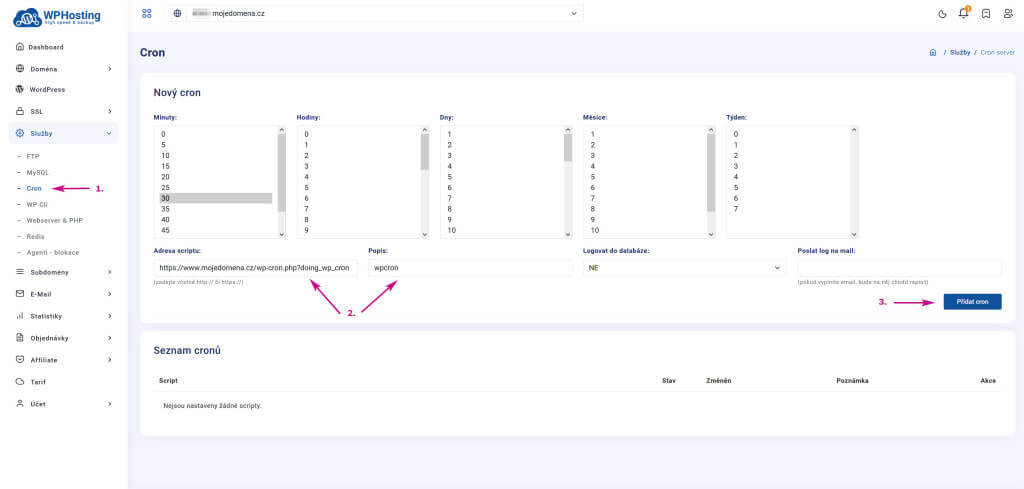Select the MySQL submenu link
Viewport: 1024px width, 489px height.
[37, 173]
